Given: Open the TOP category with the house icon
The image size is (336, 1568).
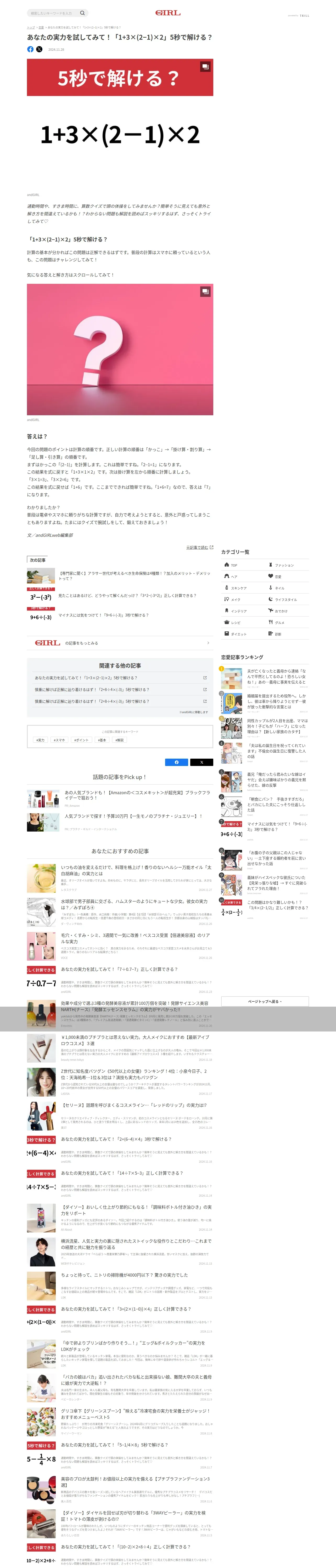Looking at the screenshot, I should (227, 565).
